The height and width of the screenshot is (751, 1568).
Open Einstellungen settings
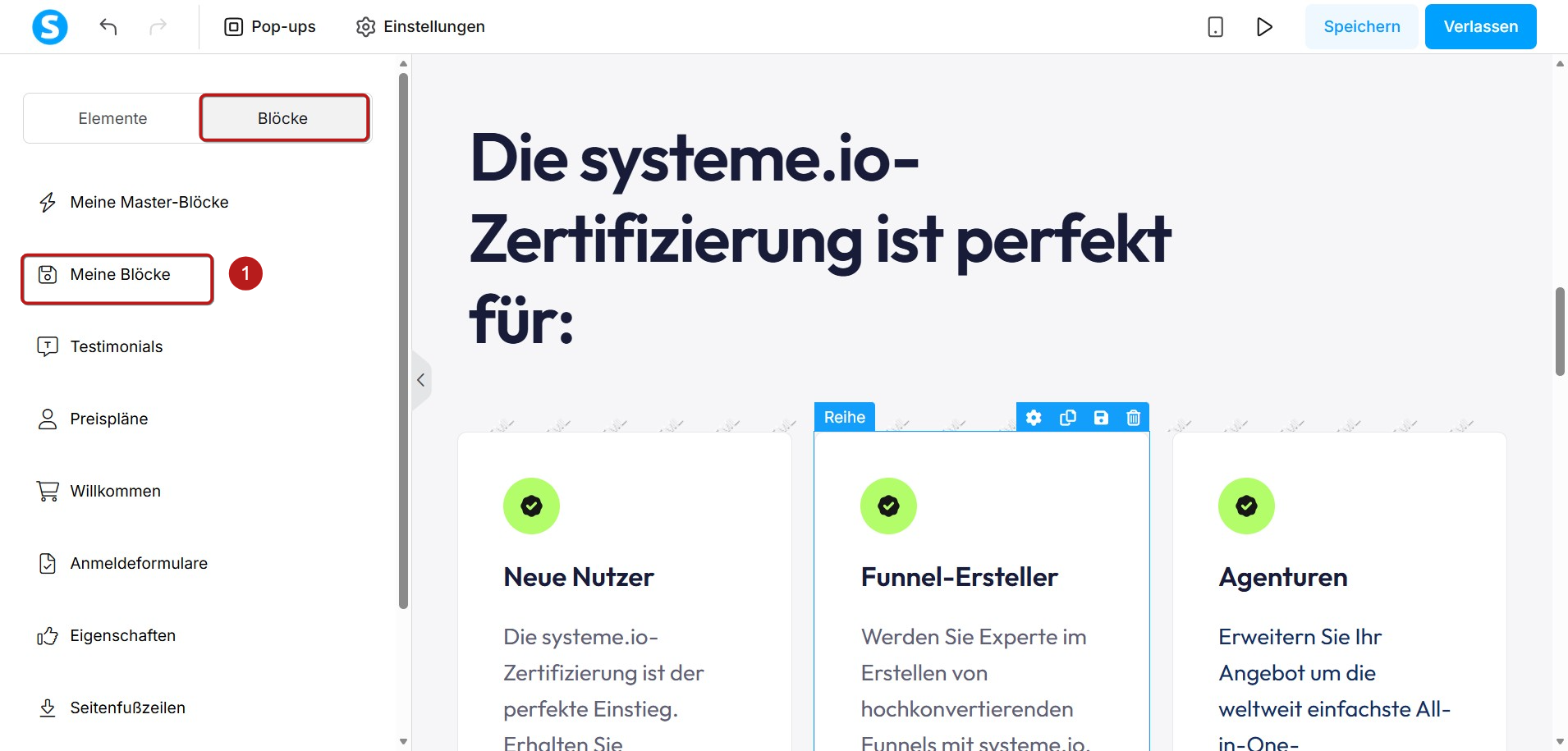[x=420, y=26]
